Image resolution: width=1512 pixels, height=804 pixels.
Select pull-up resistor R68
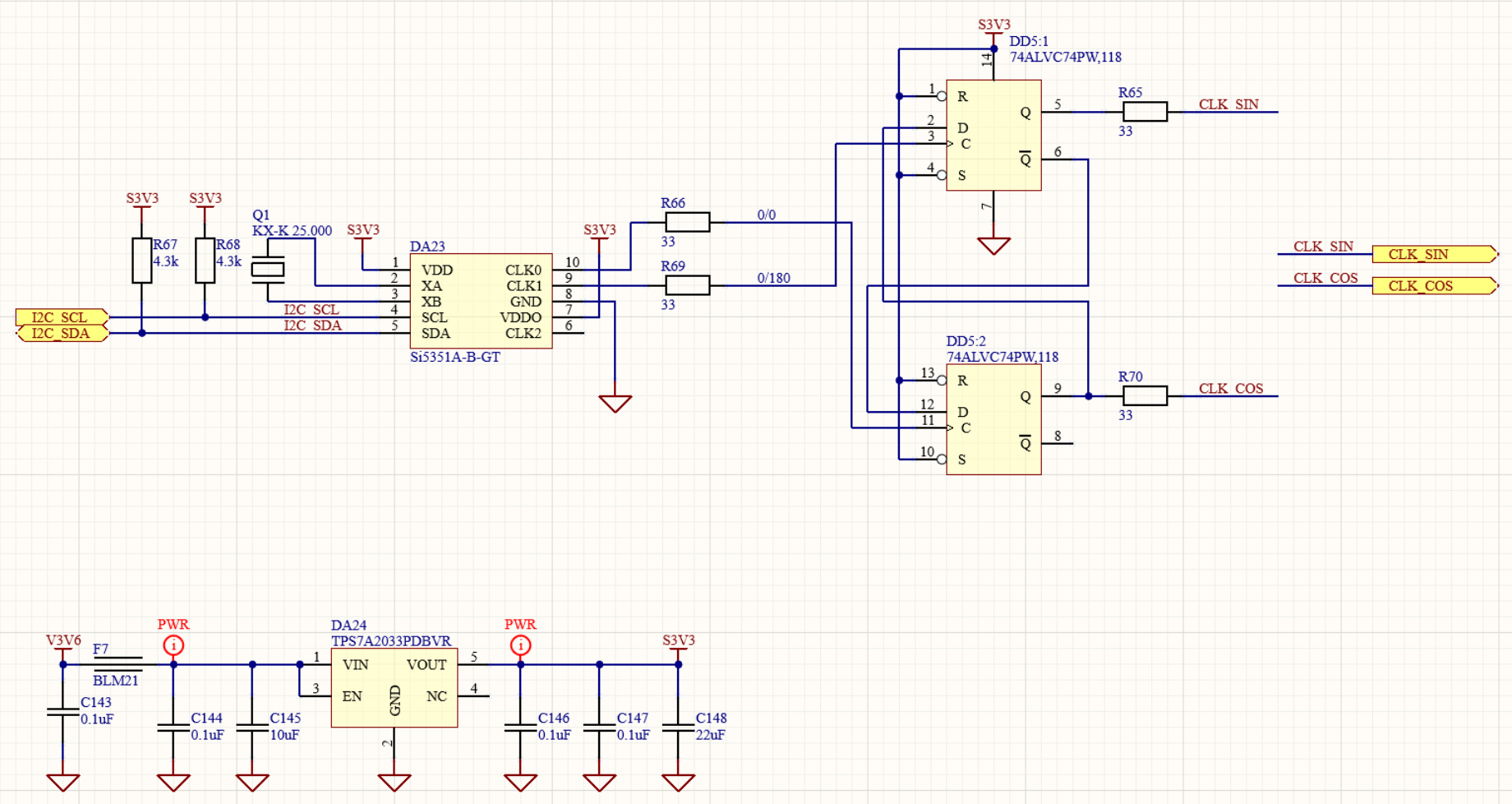tap(205, 261)
